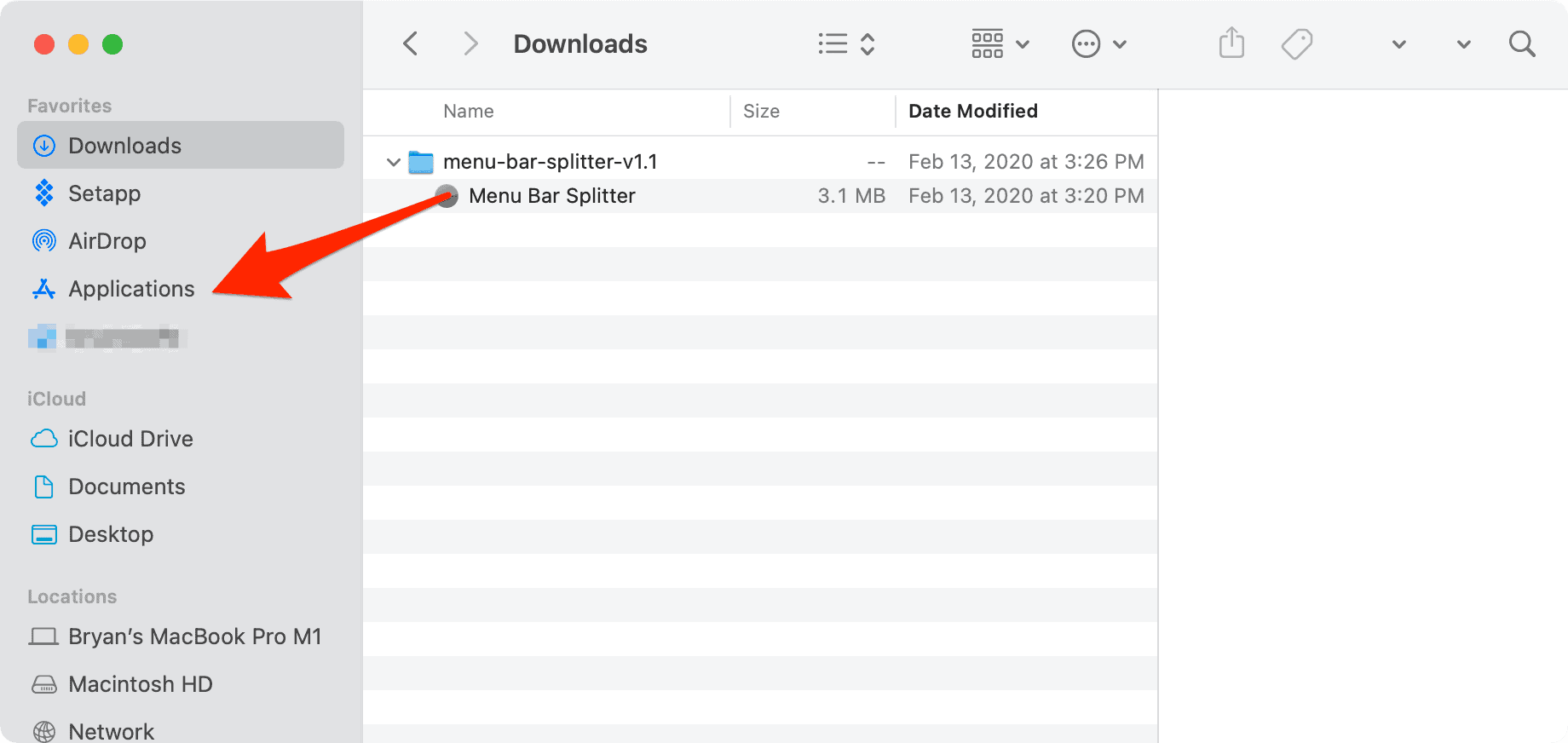
Task: Click the iCloud Drive cloud icon
Action: 44,439
